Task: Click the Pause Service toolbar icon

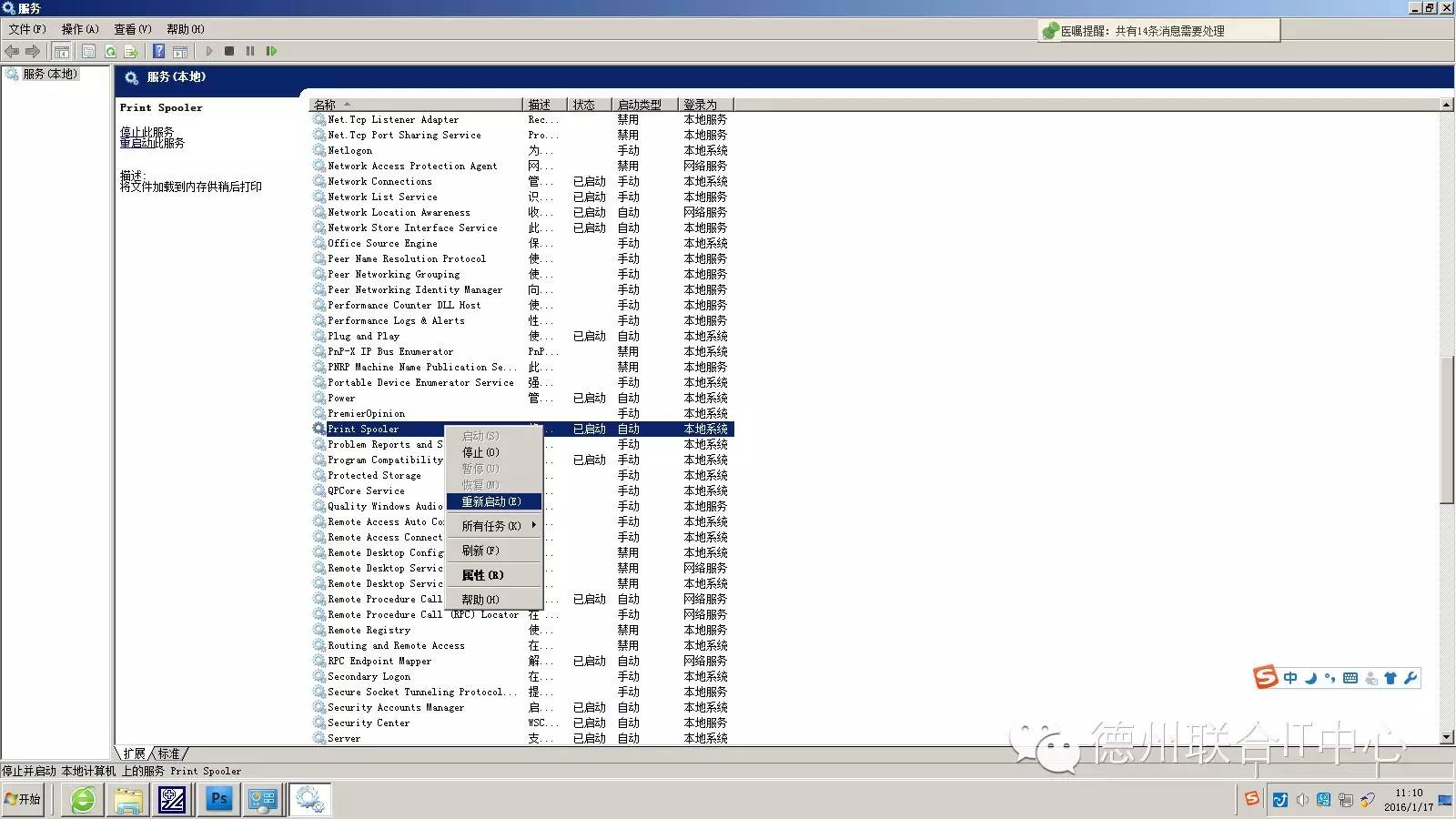Action: click(x=250, y=51)
